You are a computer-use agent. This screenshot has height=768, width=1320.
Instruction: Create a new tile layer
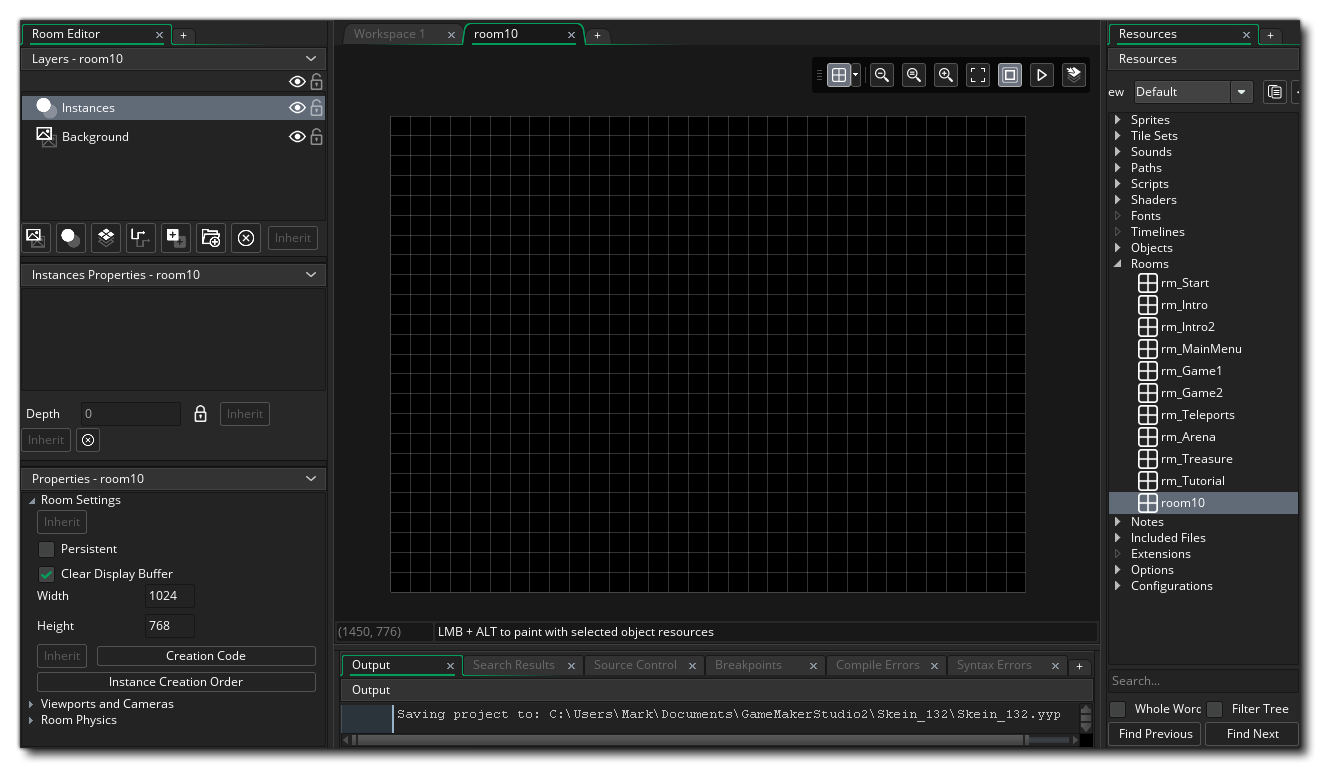(x=106, y=238)
